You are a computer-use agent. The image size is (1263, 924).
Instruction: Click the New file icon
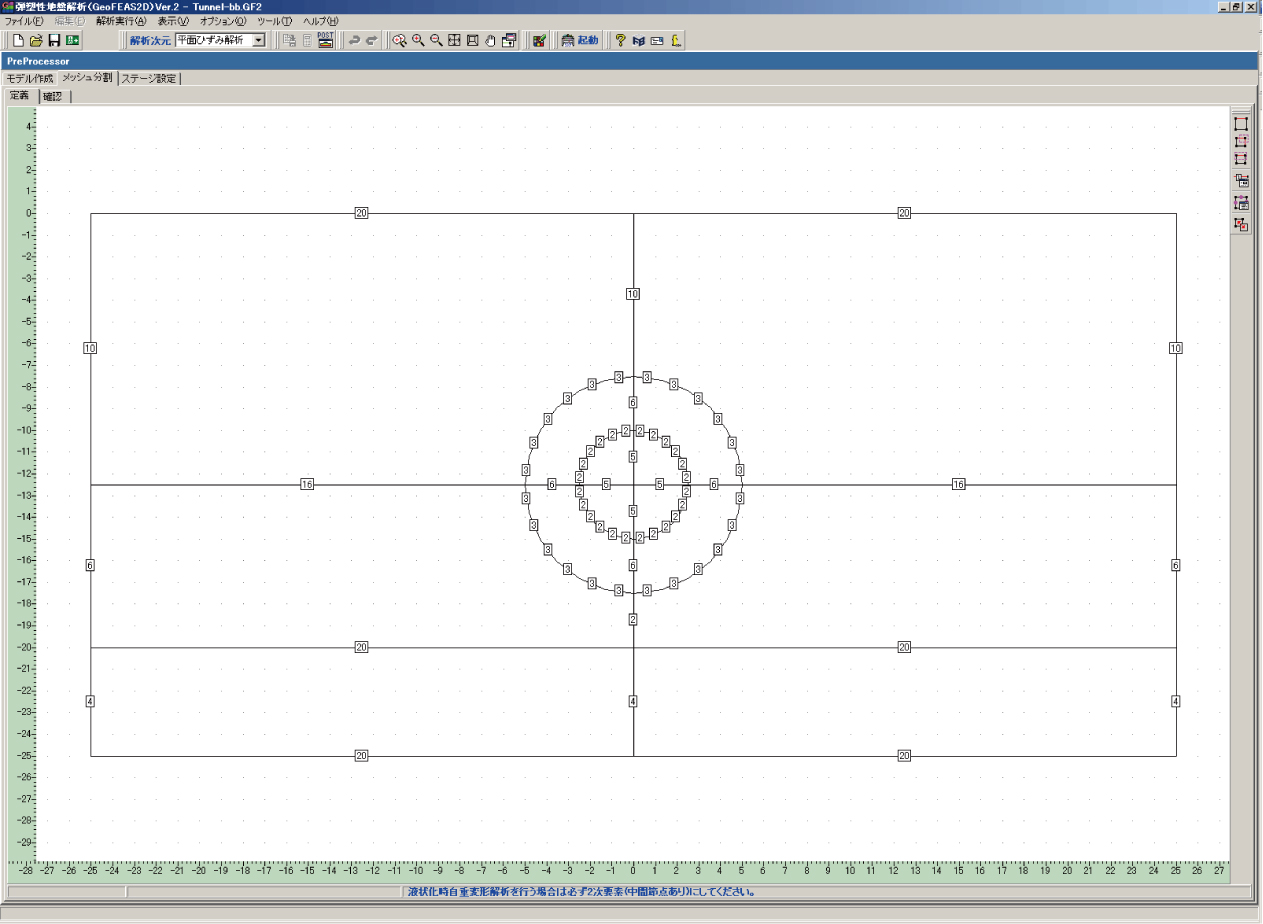click(x=18, y=41)
